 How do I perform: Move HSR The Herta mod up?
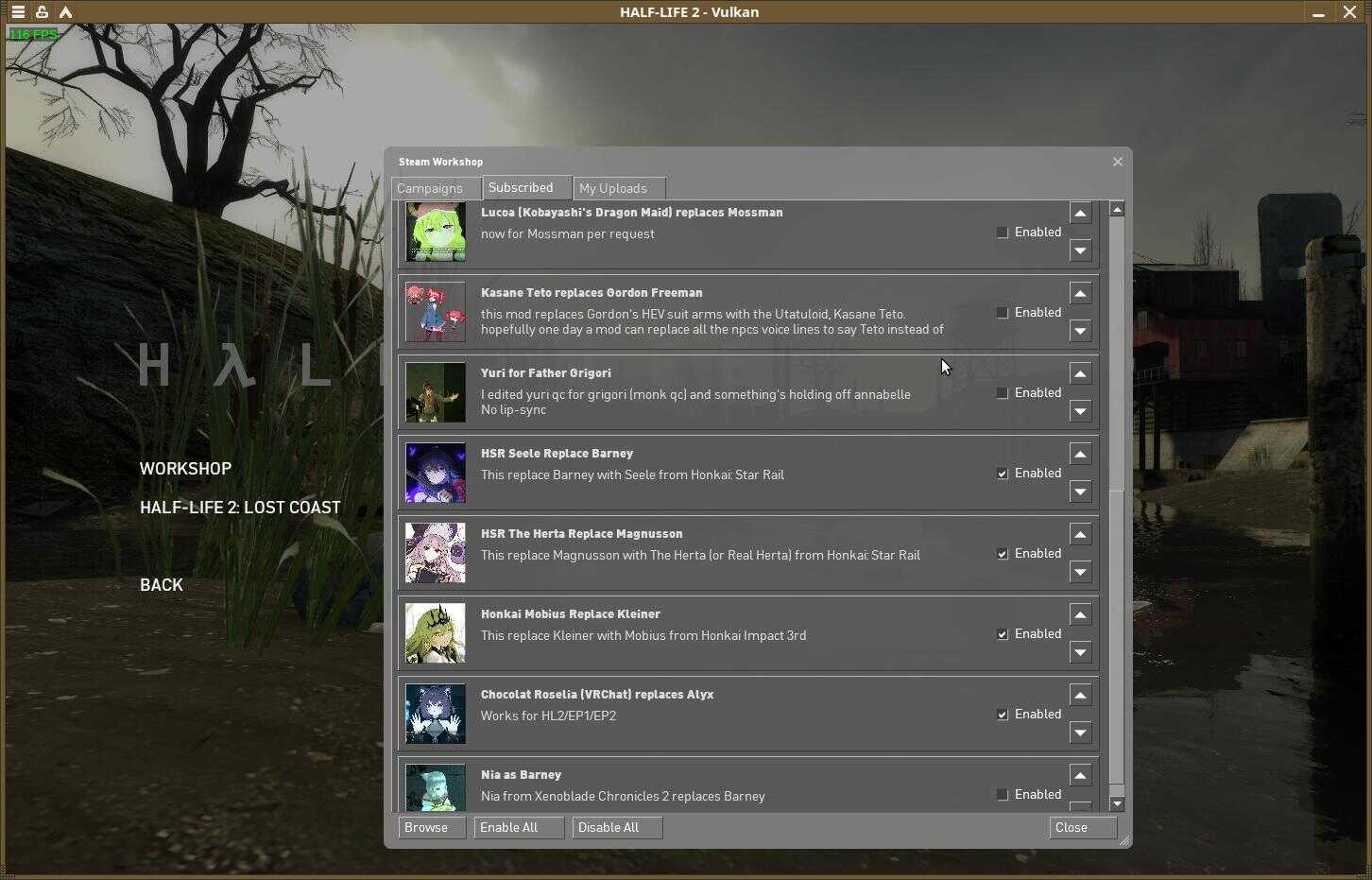[1080, 534]
